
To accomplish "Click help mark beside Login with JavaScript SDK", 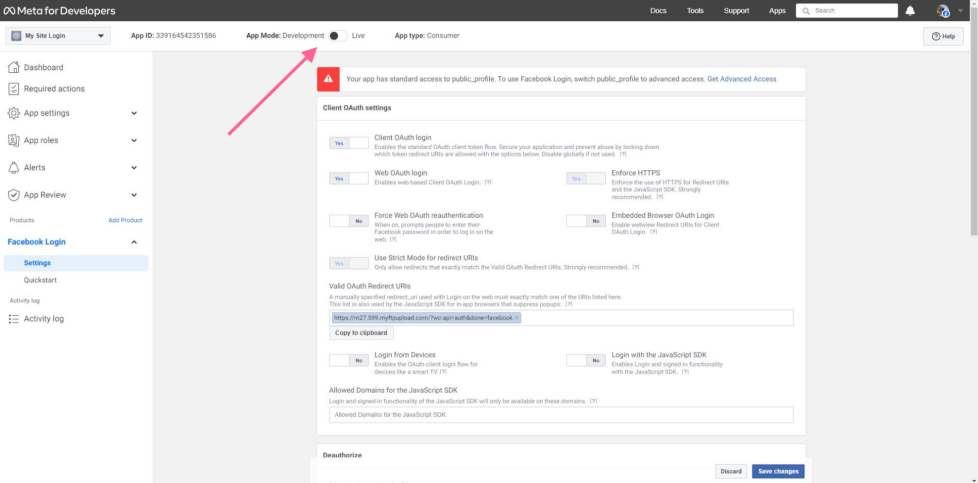I will point(685,371).
